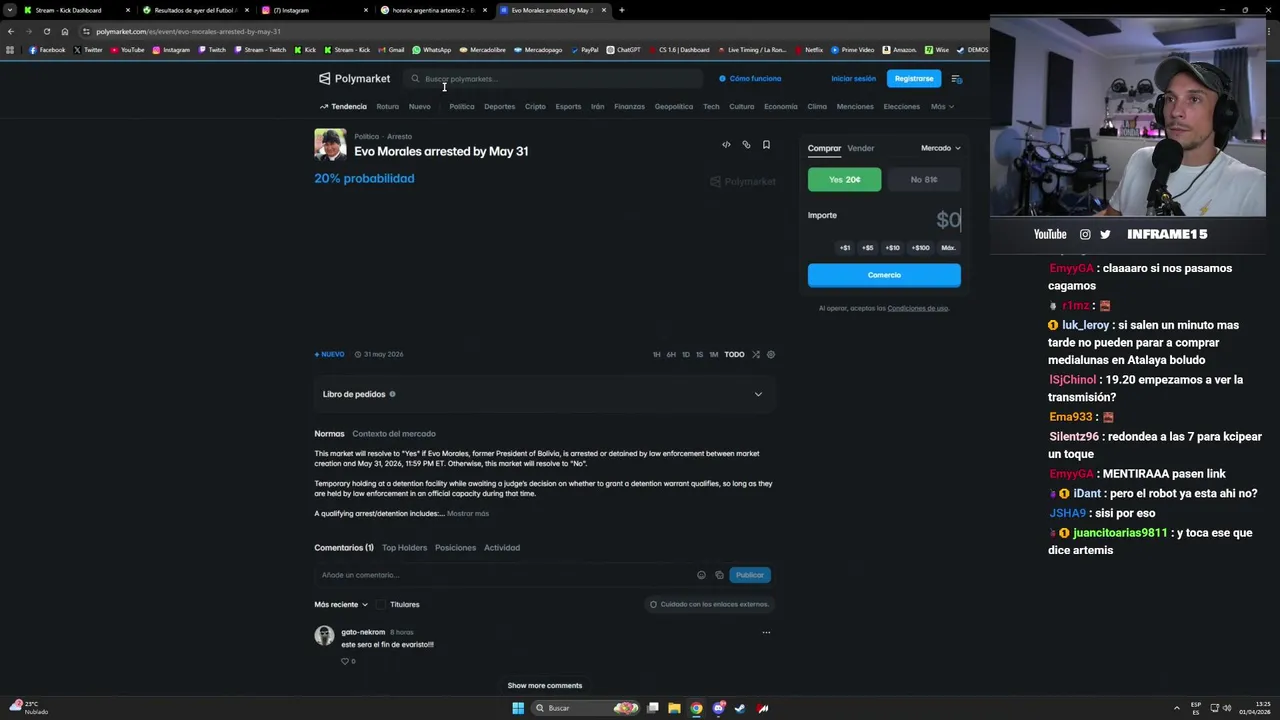Viewport: 1280px width, 720px height.
Task: Select the 1S chart timeframe
Action: (x=699, y=355)
